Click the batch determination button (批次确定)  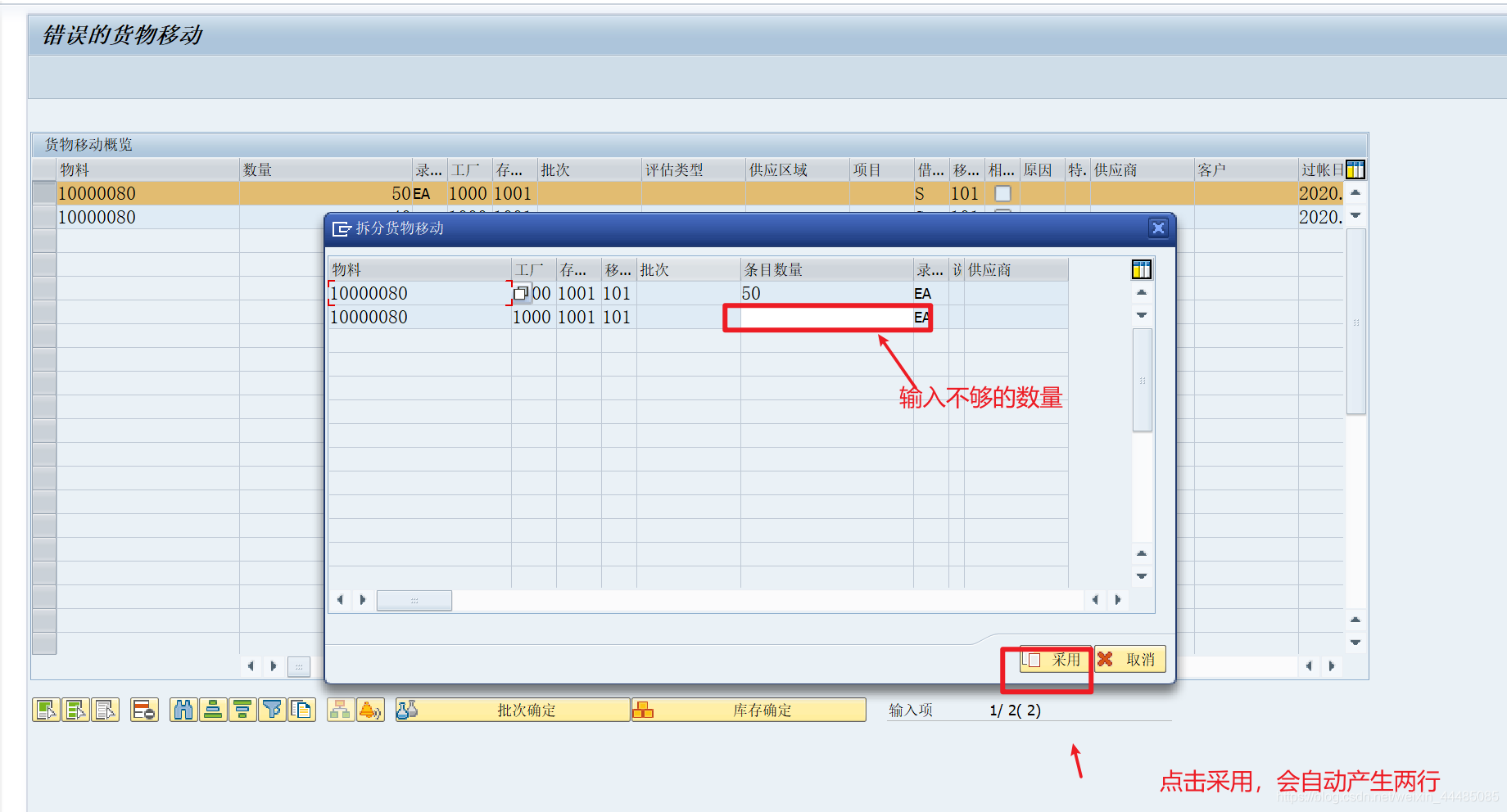click(513, 710)
